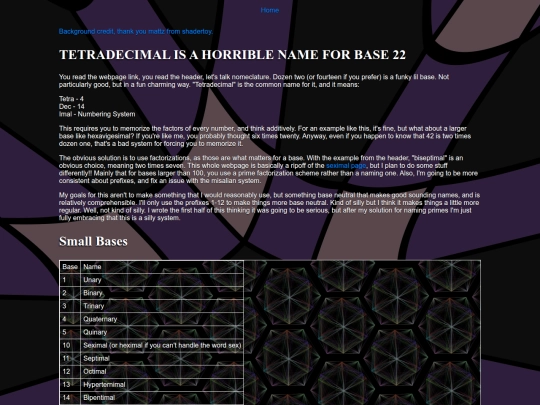The width and height of the screenshot is (540, 405).
Task: Click the 'Imal - Numbering System' line
Action: click(x=97, y=114)
